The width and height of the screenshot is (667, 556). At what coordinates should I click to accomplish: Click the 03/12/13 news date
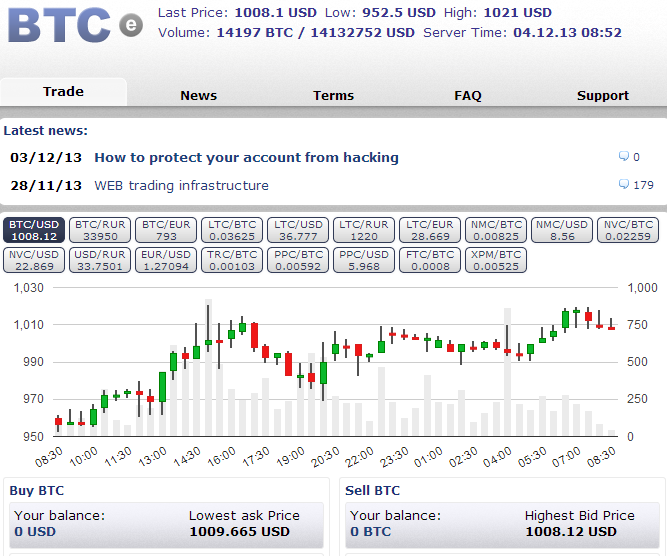[x=46, y=158]
